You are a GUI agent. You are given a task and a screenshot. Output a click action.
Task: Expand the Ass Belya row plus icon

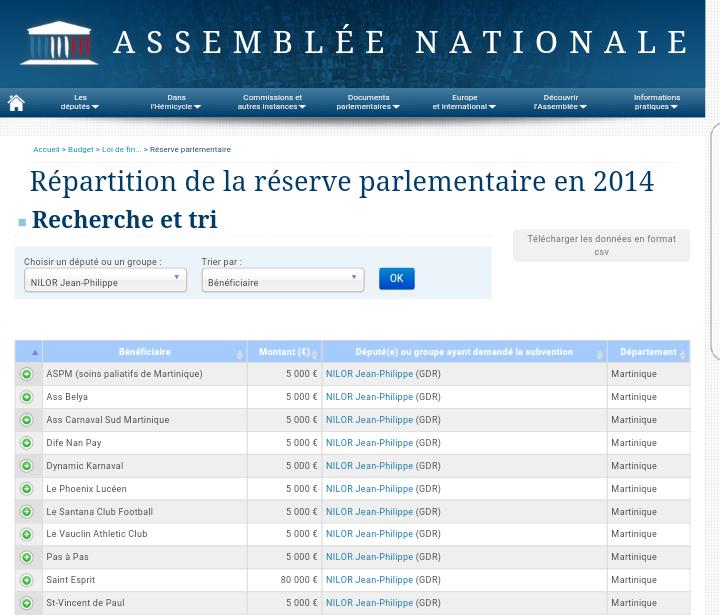click(x=27, y=397)
